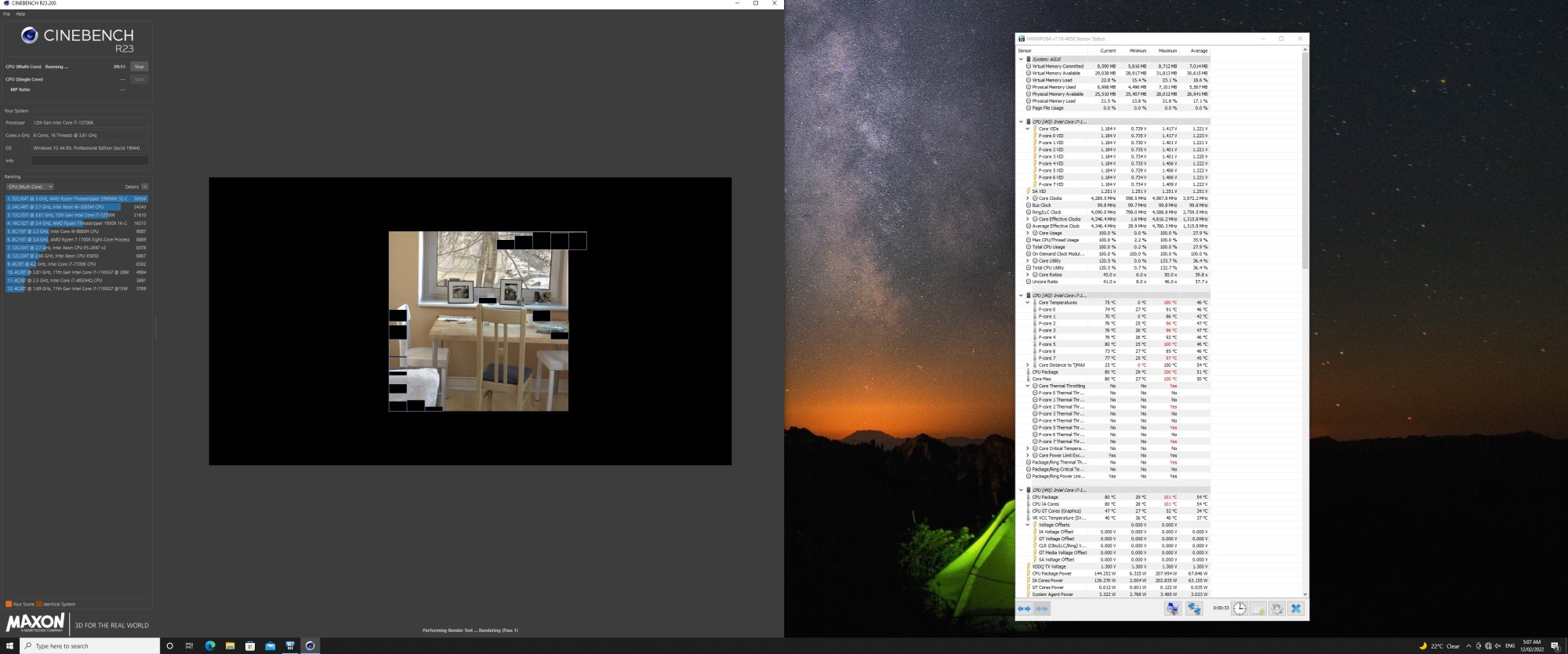Expand the Core Clocks sensor row

coord(1028,198)
